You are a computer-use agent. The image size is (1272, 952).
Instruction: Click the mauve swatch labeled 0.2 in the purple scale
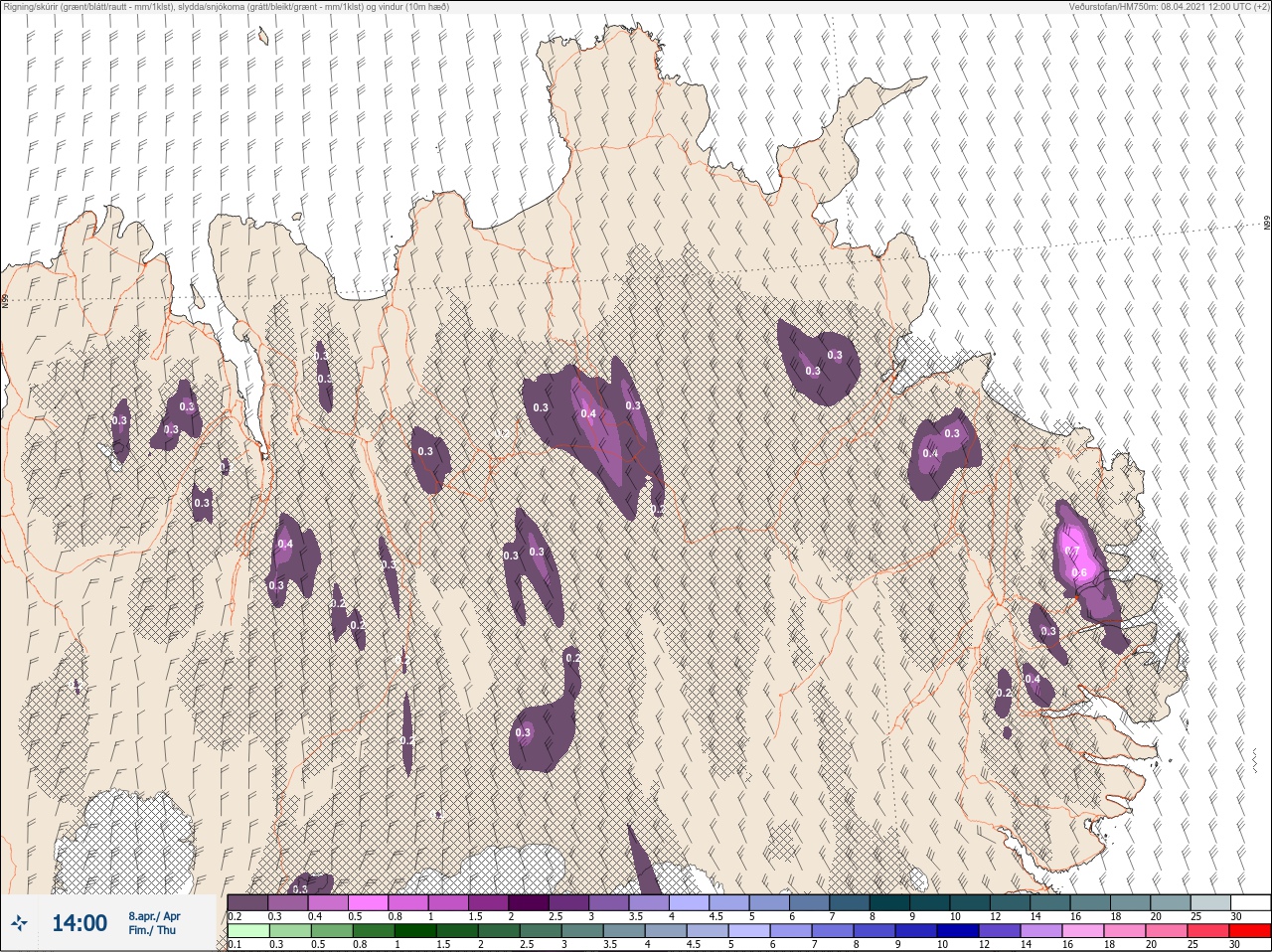click(x=247, y=902)
